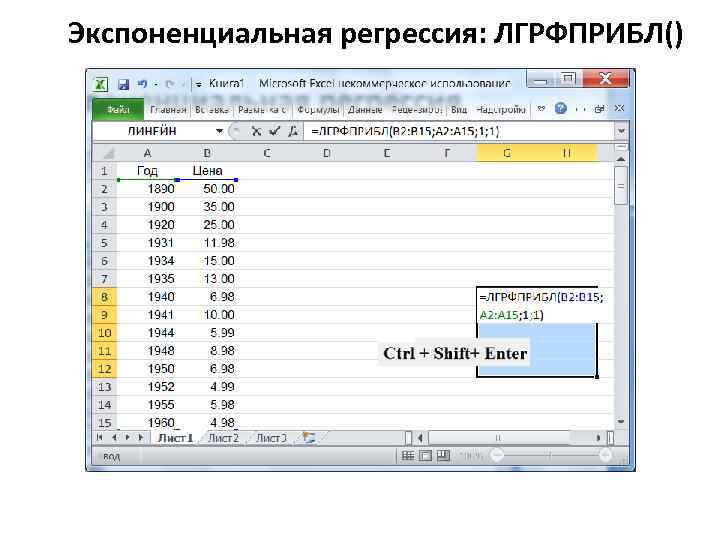
Task: Click cell containing Цена
Action: (208, 171)
